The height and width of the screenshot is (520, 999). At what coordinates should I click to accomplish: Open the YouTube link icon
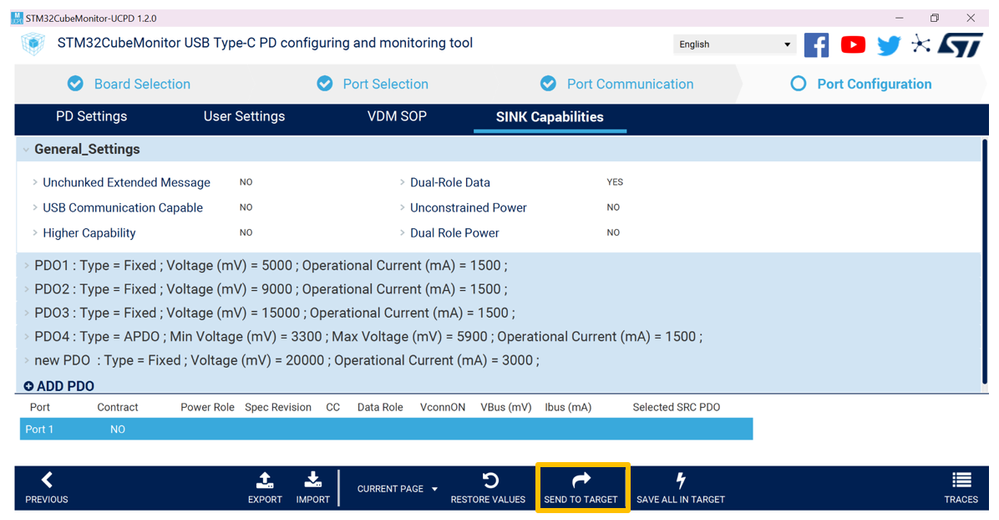click(853, 44)
